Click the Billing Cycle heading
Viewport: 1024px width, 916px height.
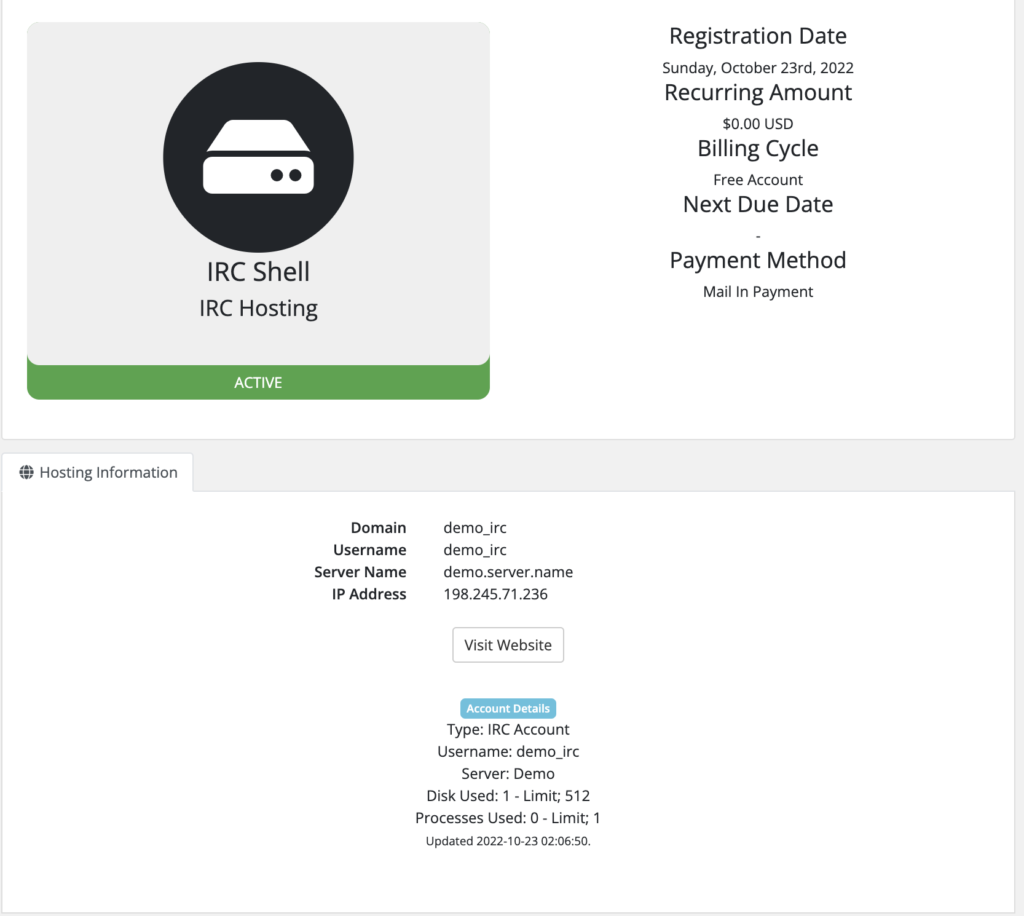(758, 148)
